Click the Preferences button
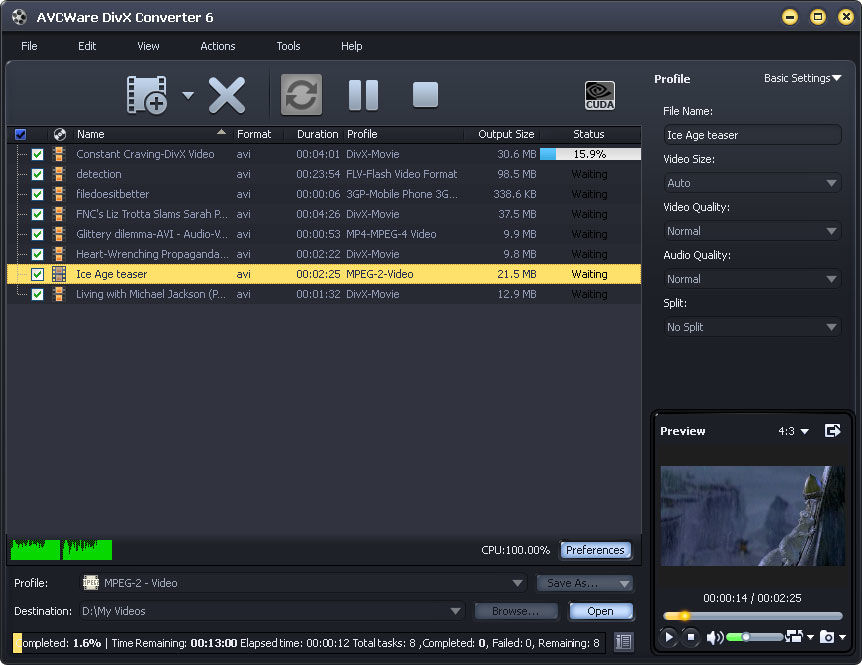 click(595, 550)
